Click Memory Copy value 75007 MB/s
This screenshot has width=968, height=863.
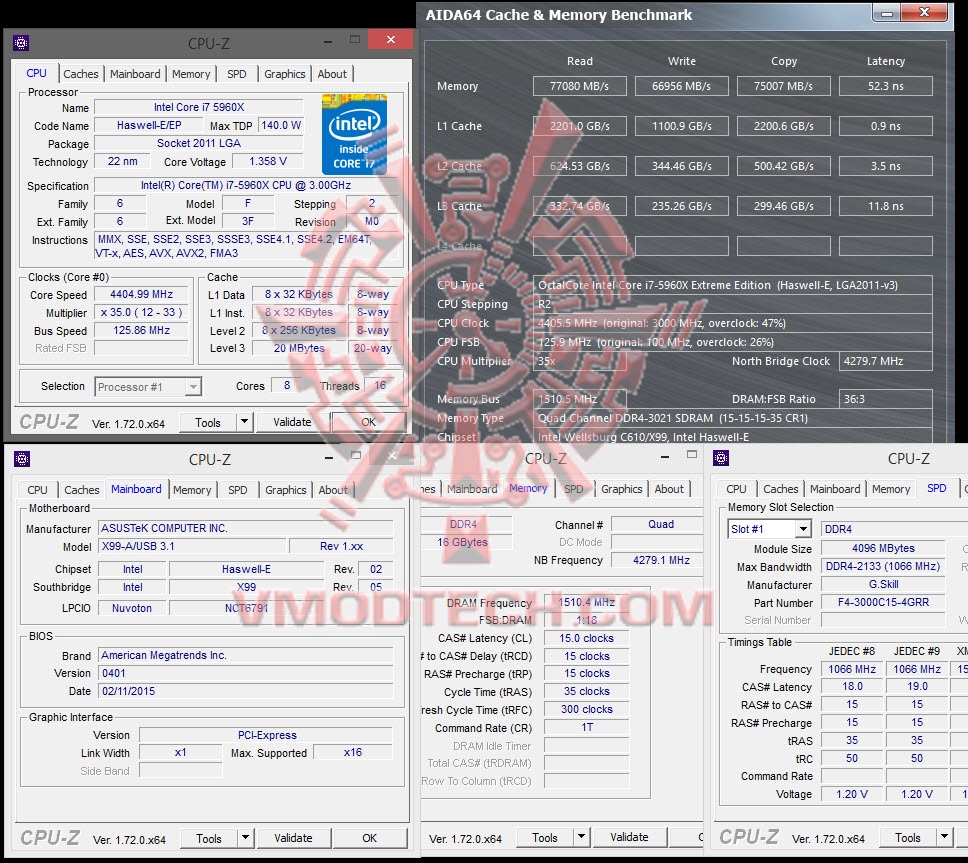783,86
